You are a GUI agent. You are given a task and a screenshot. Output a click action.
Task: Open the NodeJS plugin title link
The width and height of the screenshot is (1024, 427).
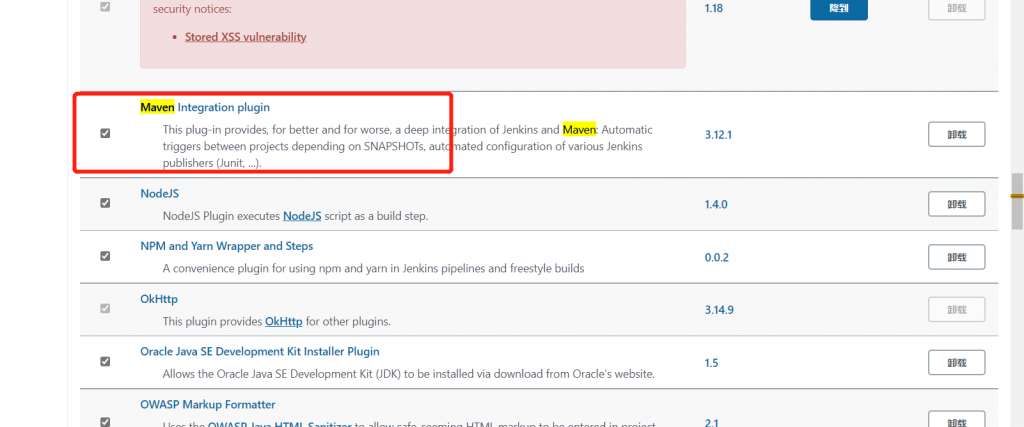(x=159, y=194)
